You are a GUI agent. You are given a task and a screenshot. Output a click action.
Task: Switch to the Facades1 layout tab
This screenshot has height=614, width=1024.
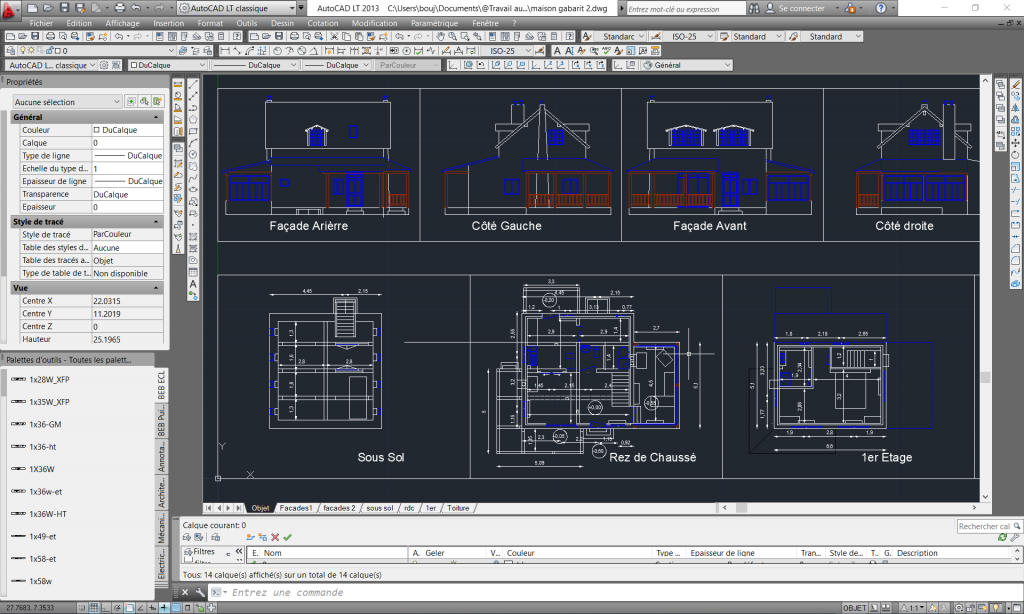tap(296, 508)
